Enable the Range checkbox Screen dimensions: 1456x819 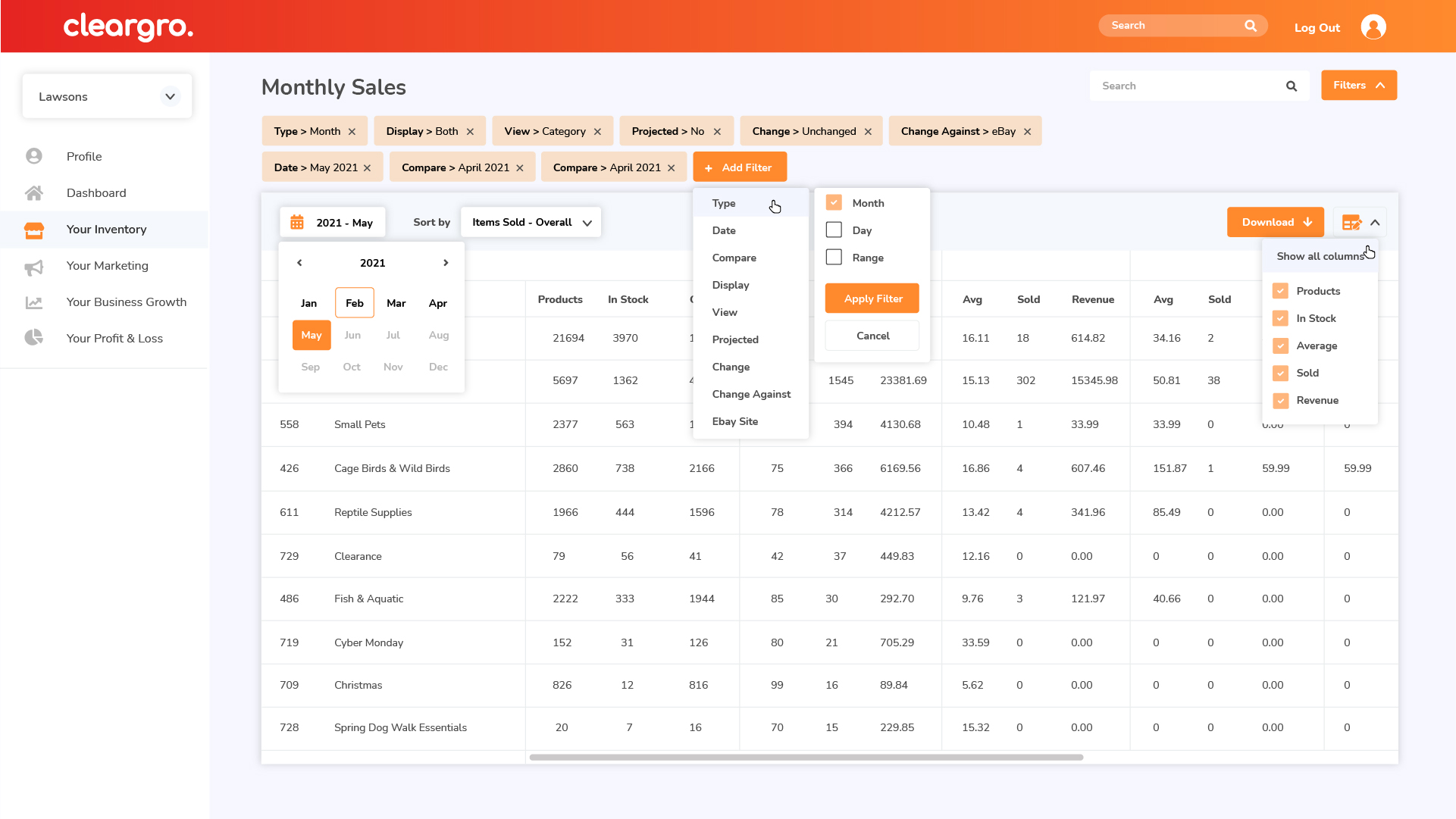point(834,258)
